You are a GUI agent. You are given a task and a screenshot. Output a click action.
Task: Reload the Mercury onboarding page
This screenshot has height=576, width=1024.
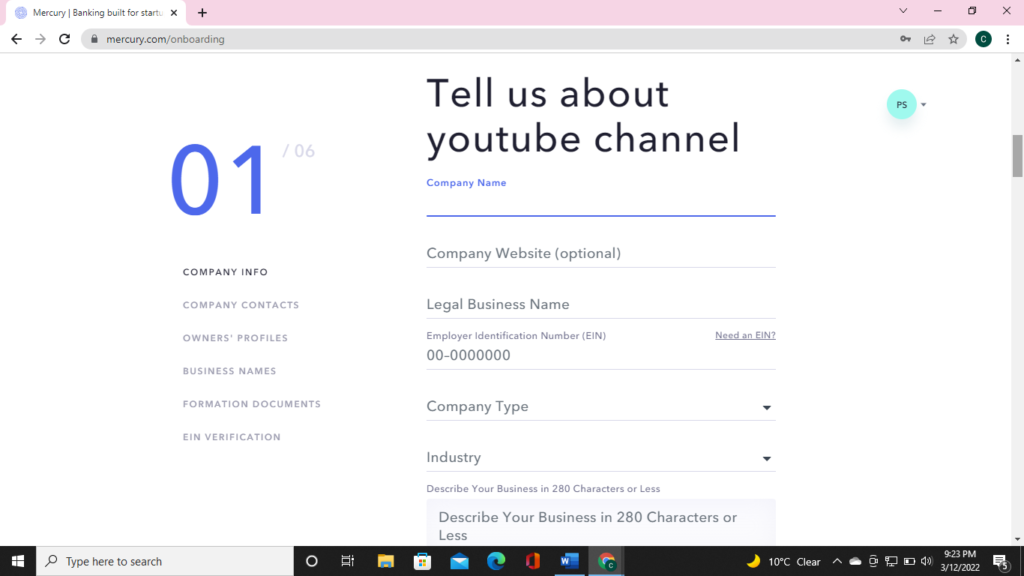point(64,39)
